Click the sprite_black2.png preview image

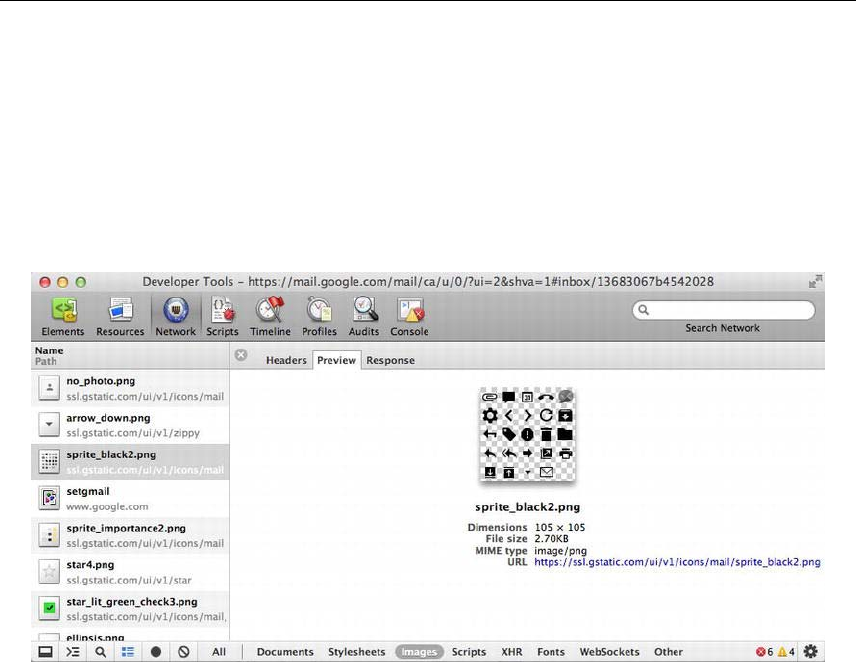click(527, 435)
